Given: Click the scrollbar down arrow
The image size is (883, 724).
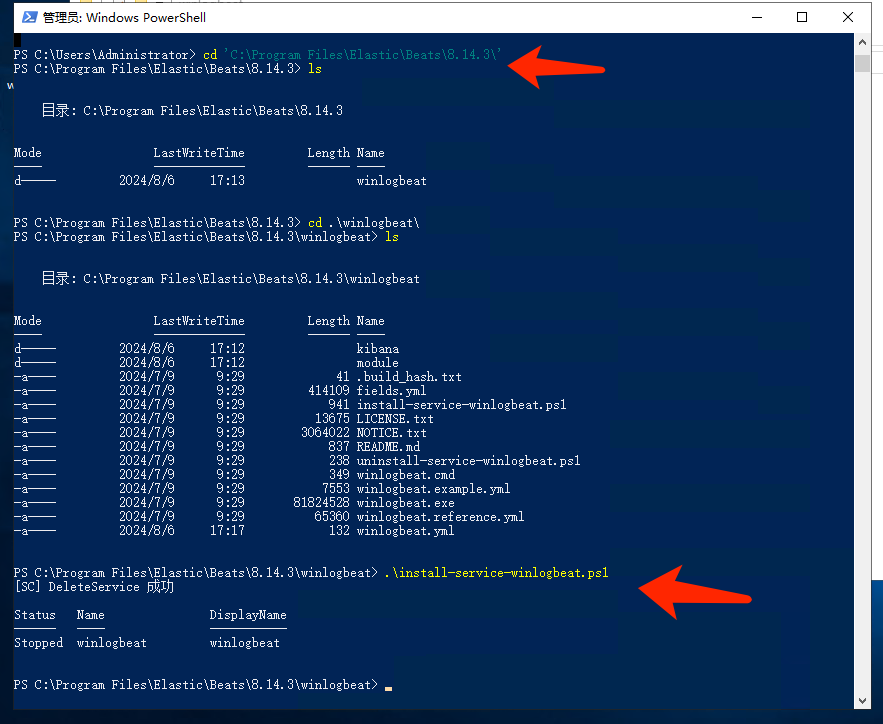Looking at the screenshot, I should click(862, 700).
